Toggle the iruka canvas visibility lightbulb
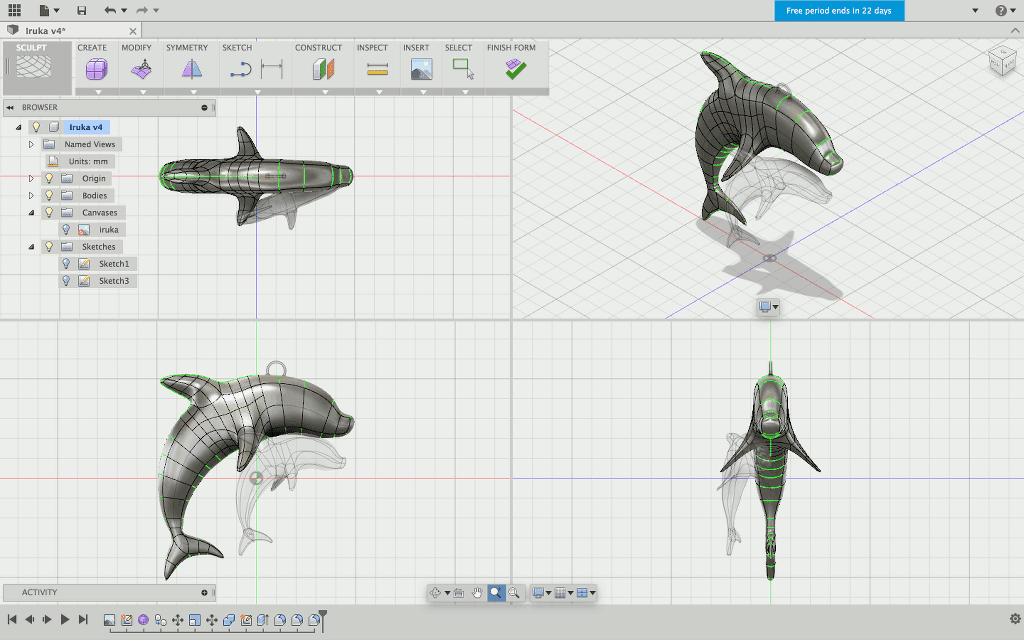The width and height of the screenshot is (1024, 640). click(x=67, y=230)
